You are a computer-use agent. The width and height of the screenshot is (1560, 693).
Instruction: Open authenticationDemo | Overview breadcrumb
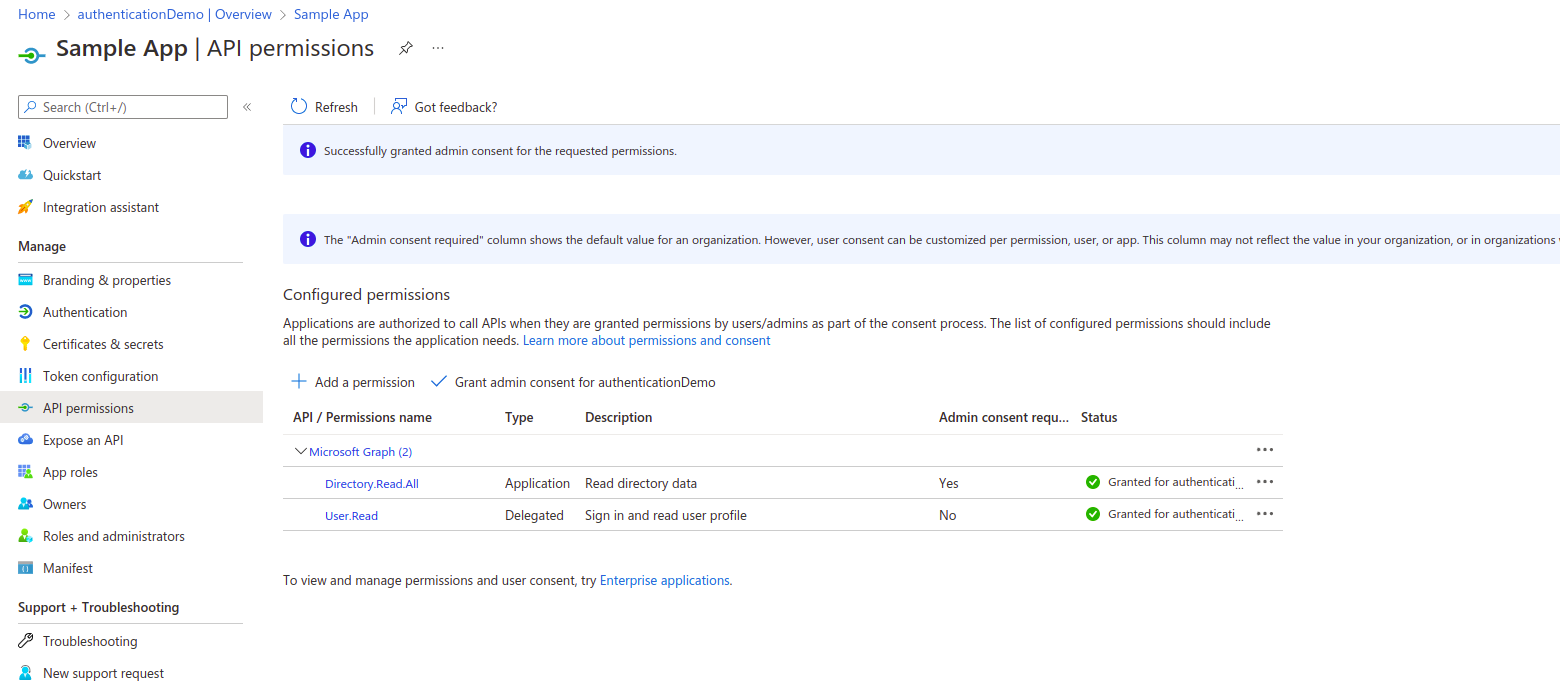174,14
